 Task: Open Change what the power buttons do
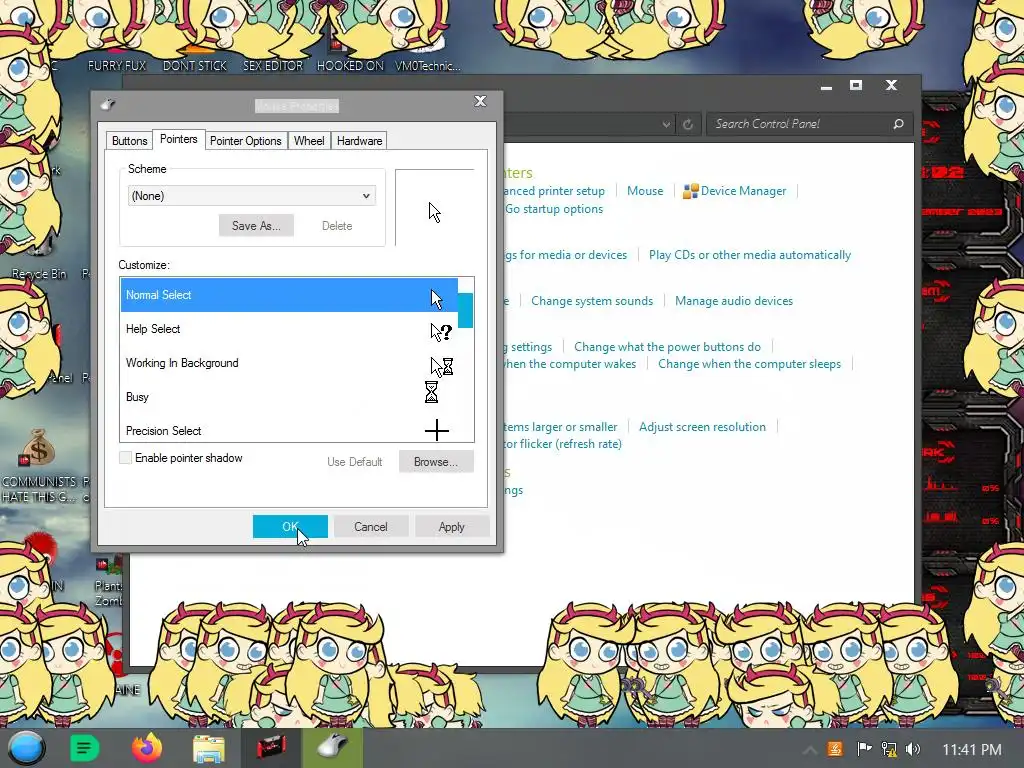coord(667,347)
